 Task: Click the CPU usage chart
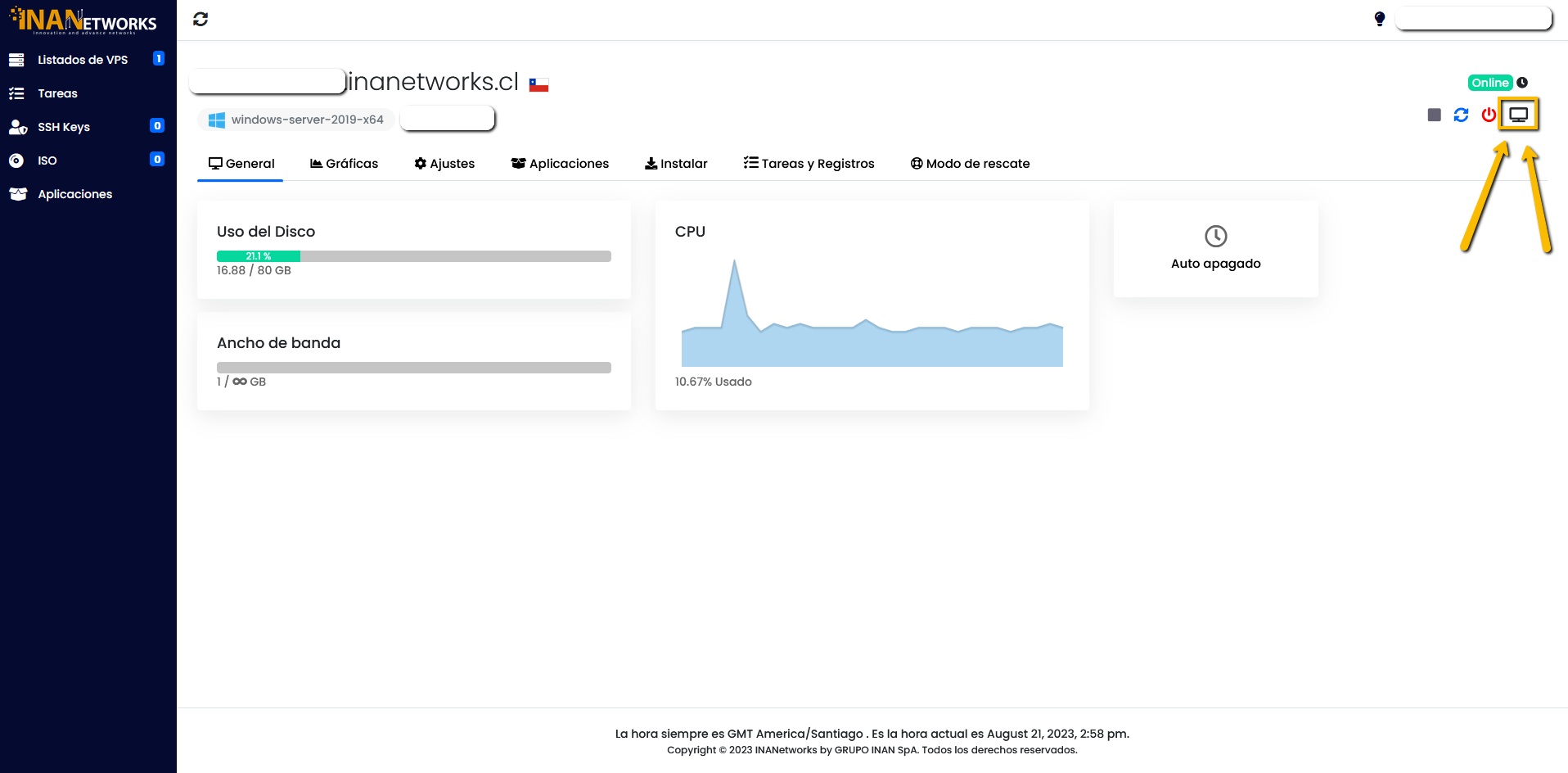[x=872, y=313]
